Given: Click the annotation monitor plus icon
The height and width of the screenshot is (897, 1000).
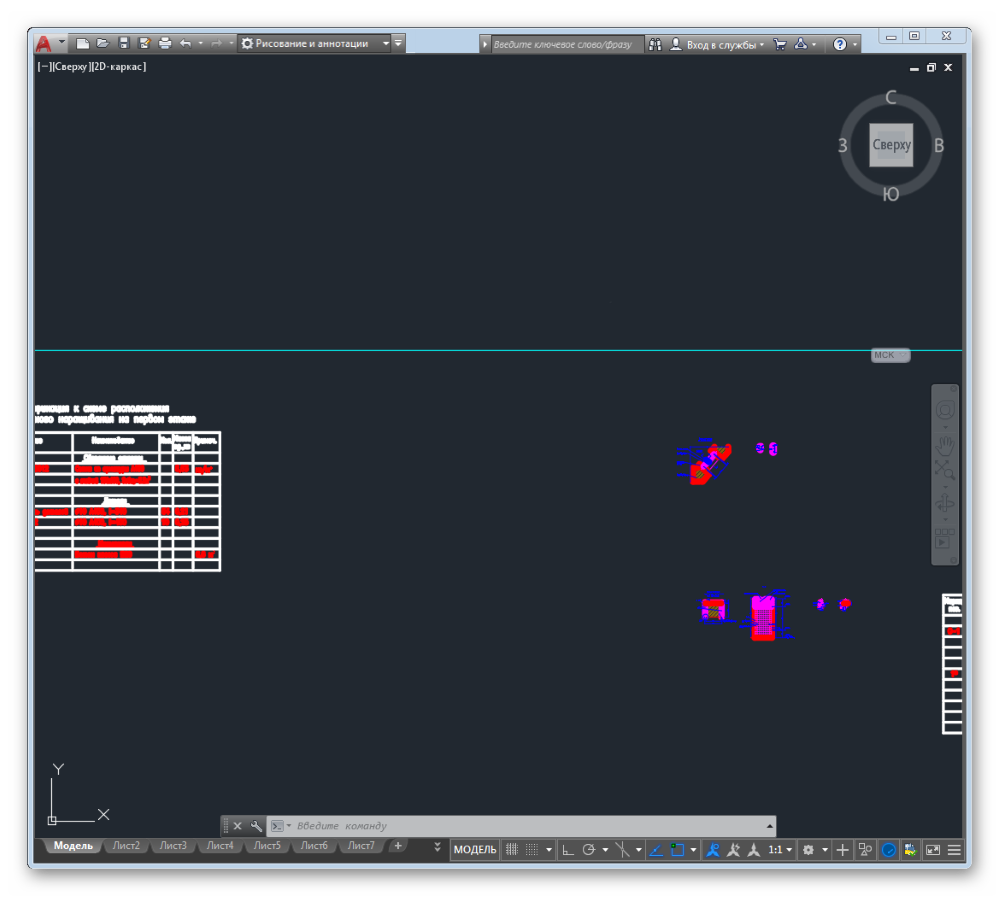Looking at the screenshot, I should click(842, 850).
